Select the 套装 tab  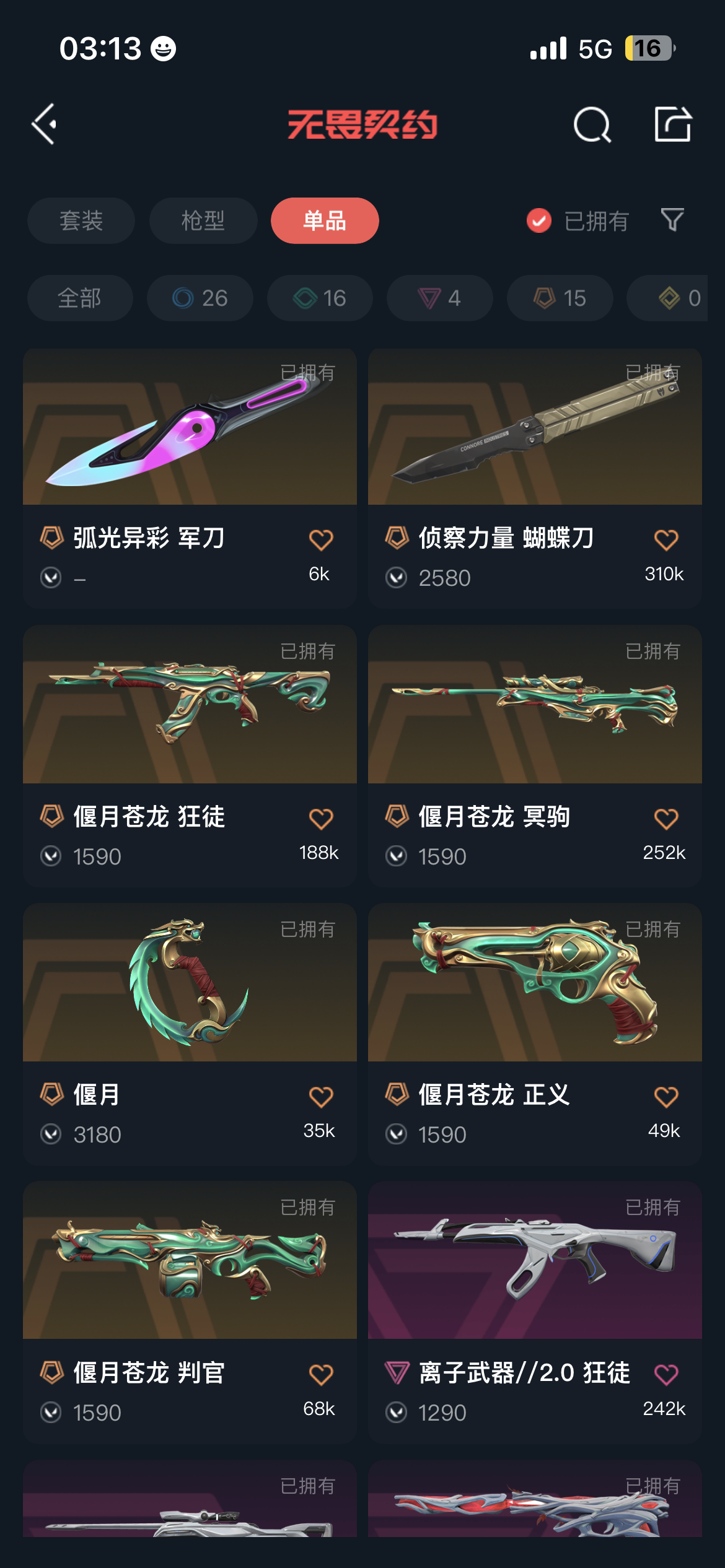coord(81,220)
